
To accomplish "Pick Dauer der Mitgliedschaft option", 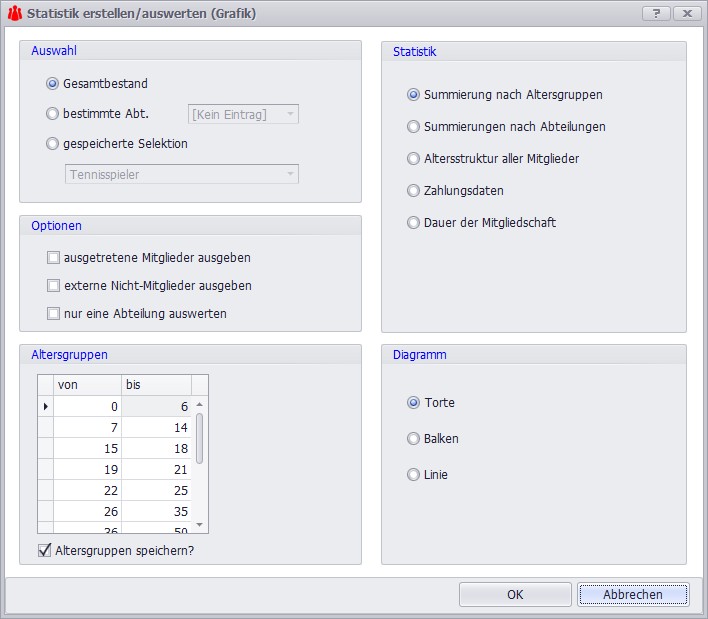I will (x=414, y=223).
